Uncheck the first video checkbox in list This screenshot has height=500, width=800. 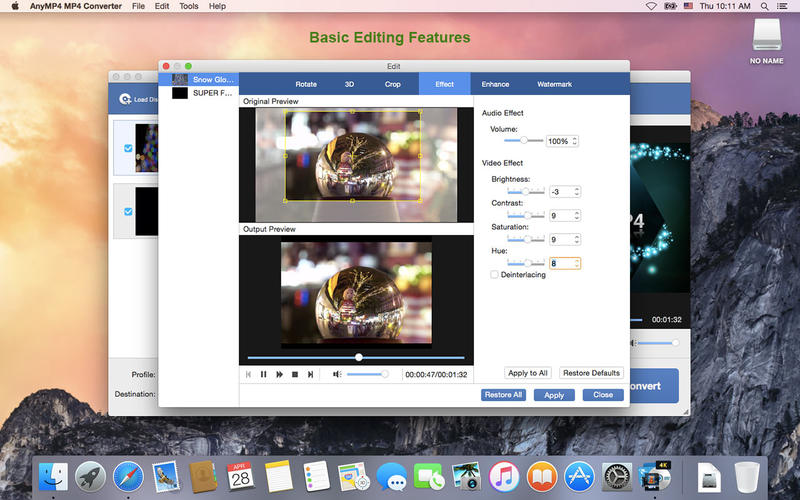(x=128, y=148)
